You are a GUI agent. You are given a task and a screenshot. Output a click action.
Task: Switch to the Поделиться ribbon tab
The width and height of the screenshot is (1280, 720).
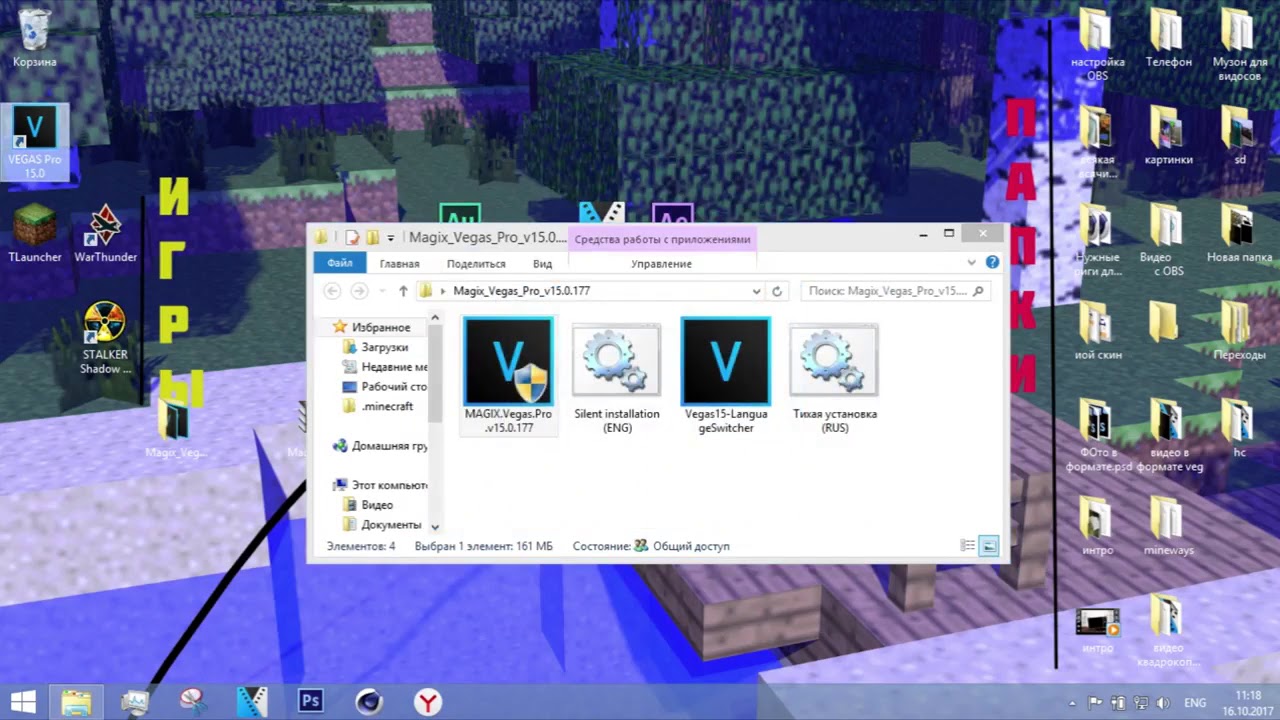click(x=476, y=264)
